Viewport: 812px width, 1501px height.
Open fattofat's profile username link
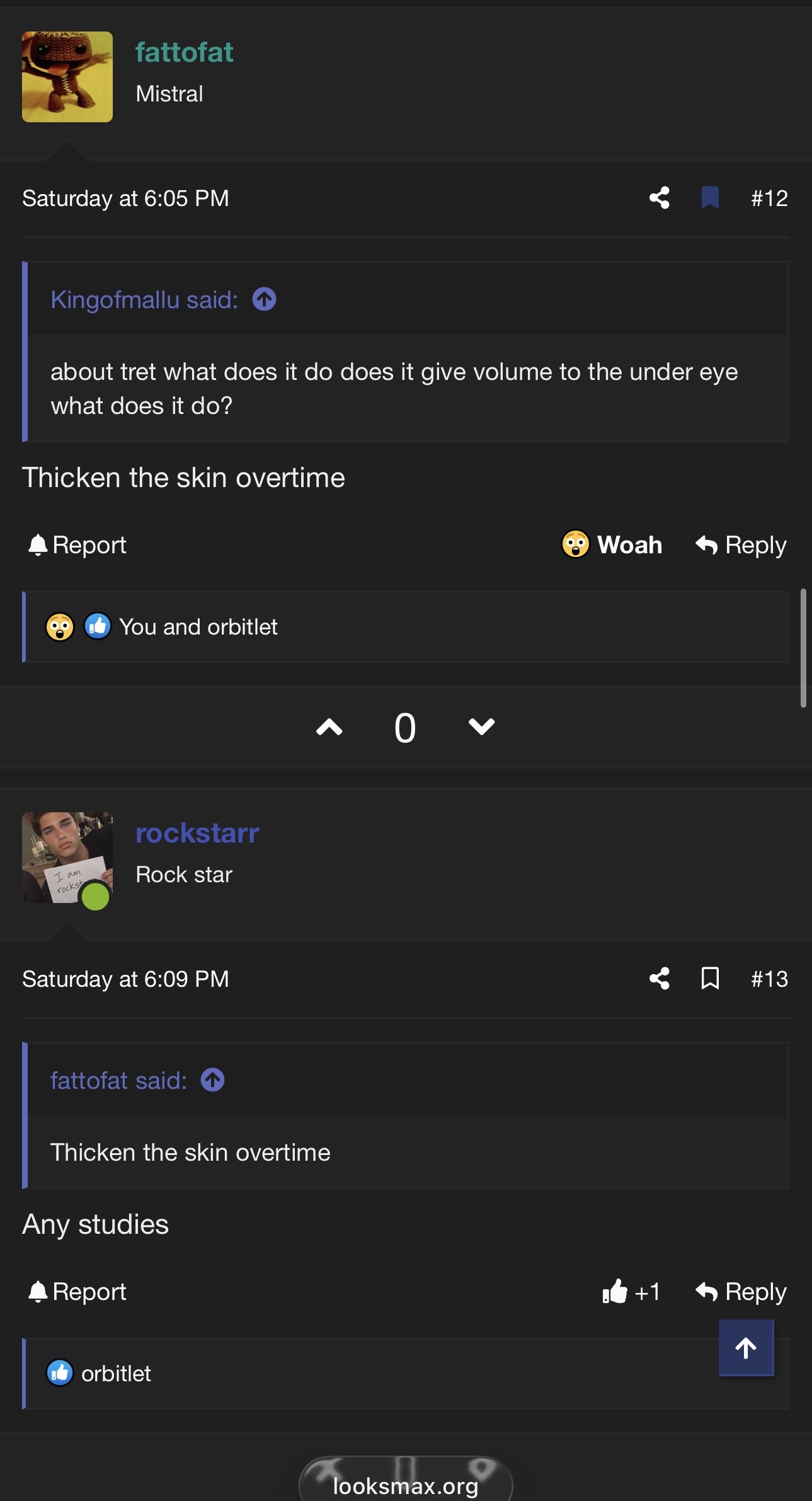(184, 52)
